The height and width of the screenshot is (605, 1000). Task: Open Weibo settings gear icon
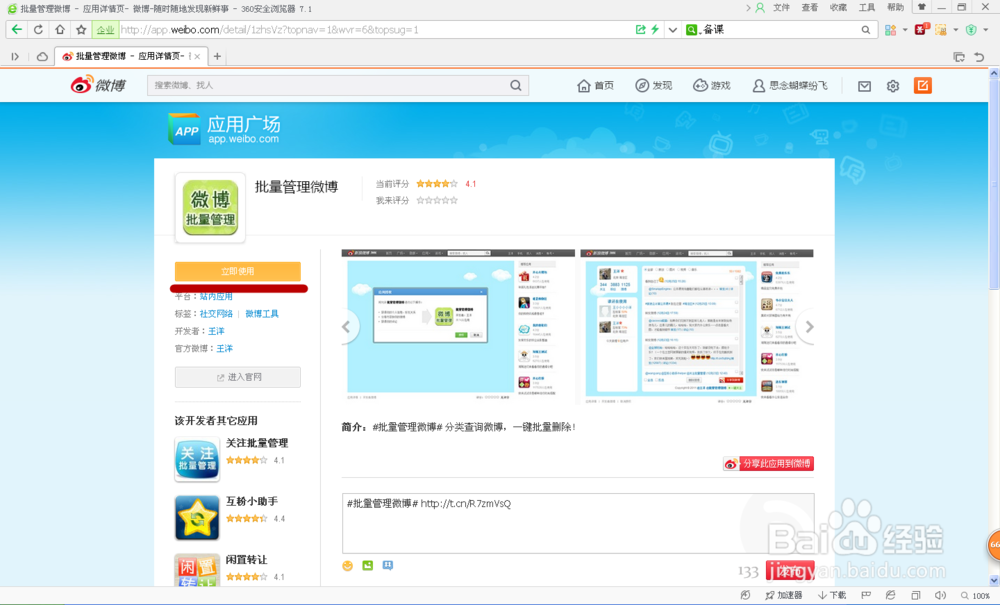pyautogui.click(x=893, y=86)
